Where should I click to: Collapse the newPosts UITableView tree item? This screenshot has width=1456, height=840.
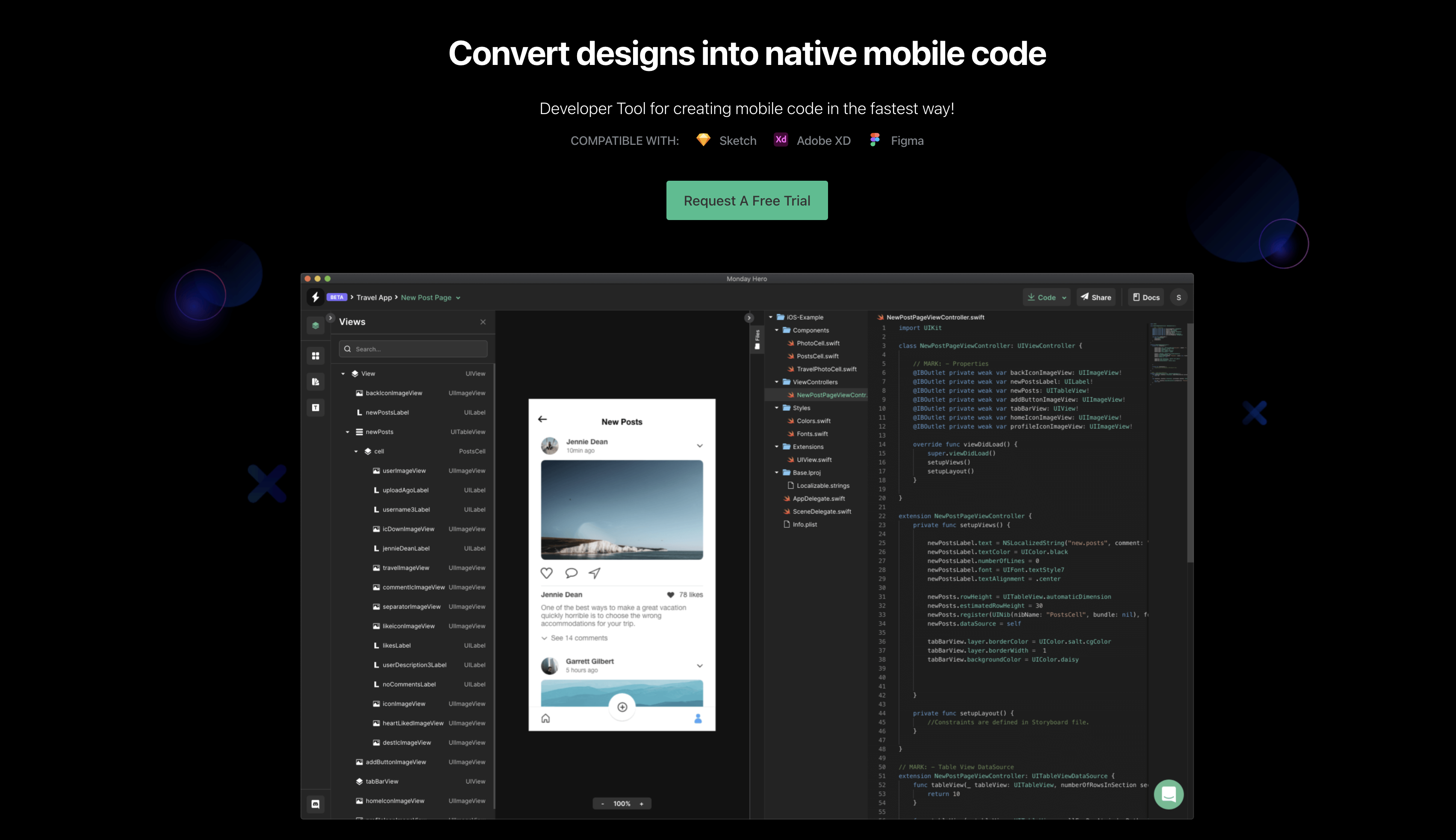[x=348, y=432]
